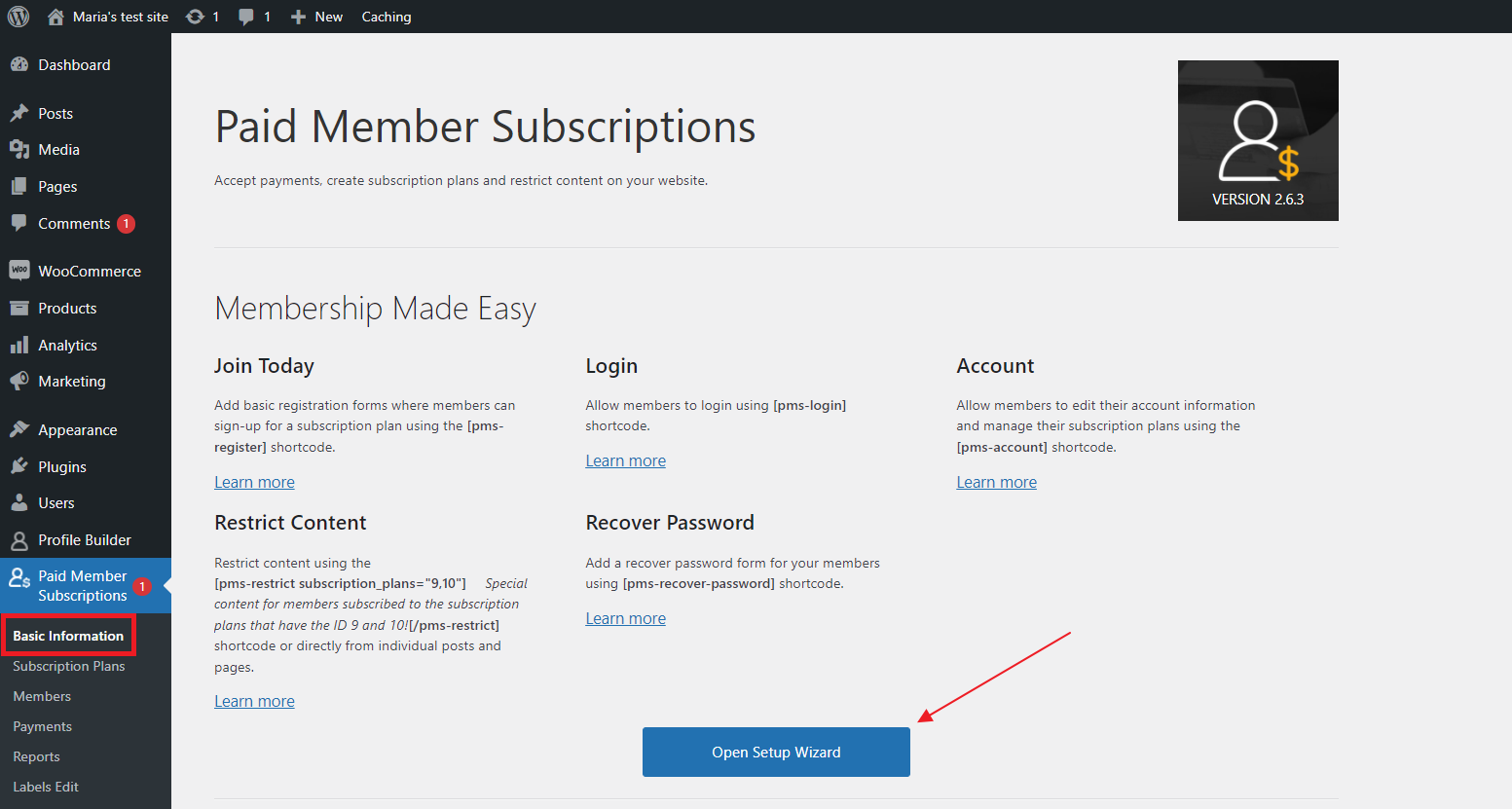Go to Subscription Plans submenu
Image resolution: width=1512 pixels, height=809 pixels.
click(x=69, y=666)
